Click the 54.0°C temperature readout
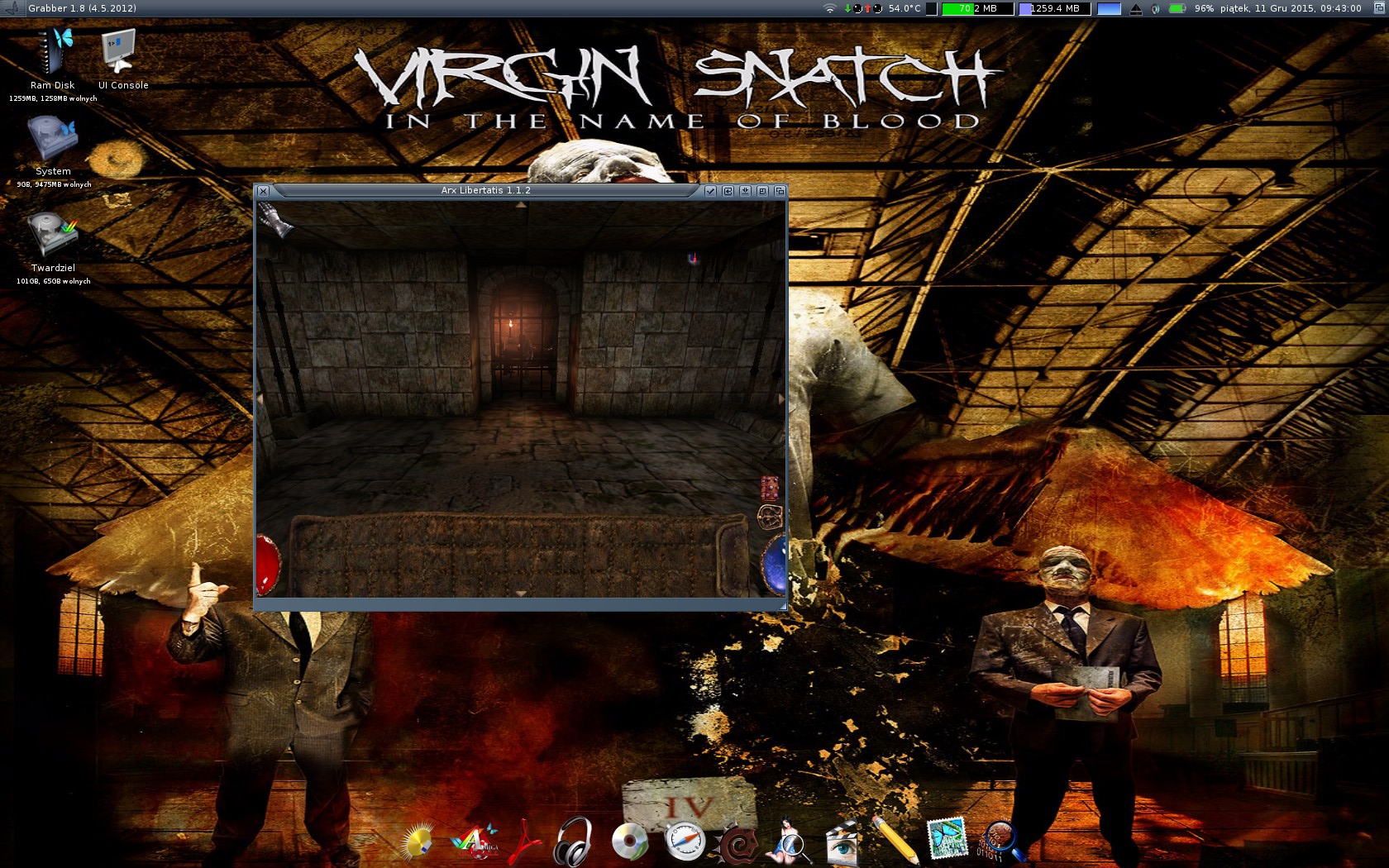Image resolution: width=1389 pixels, height=868 pixels. [905, 8]
